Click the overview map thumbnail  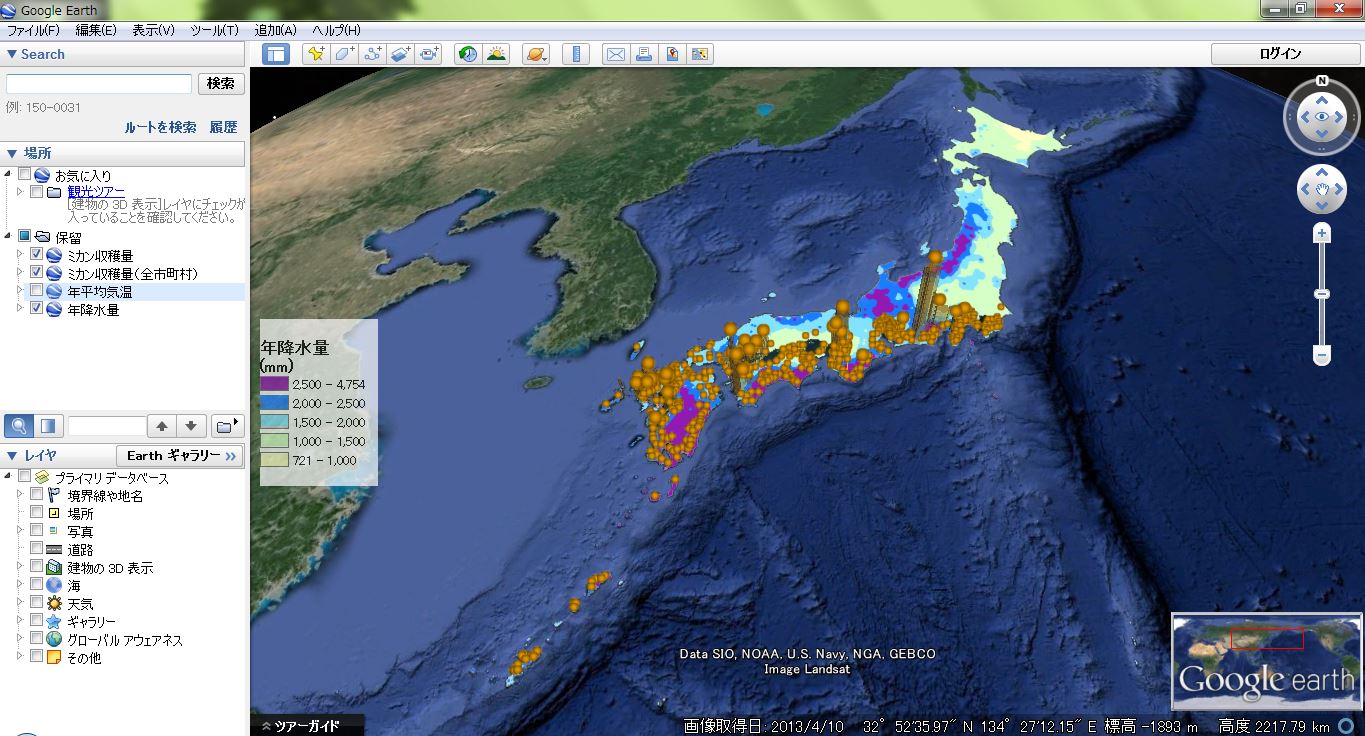[x=1266, y=660]
